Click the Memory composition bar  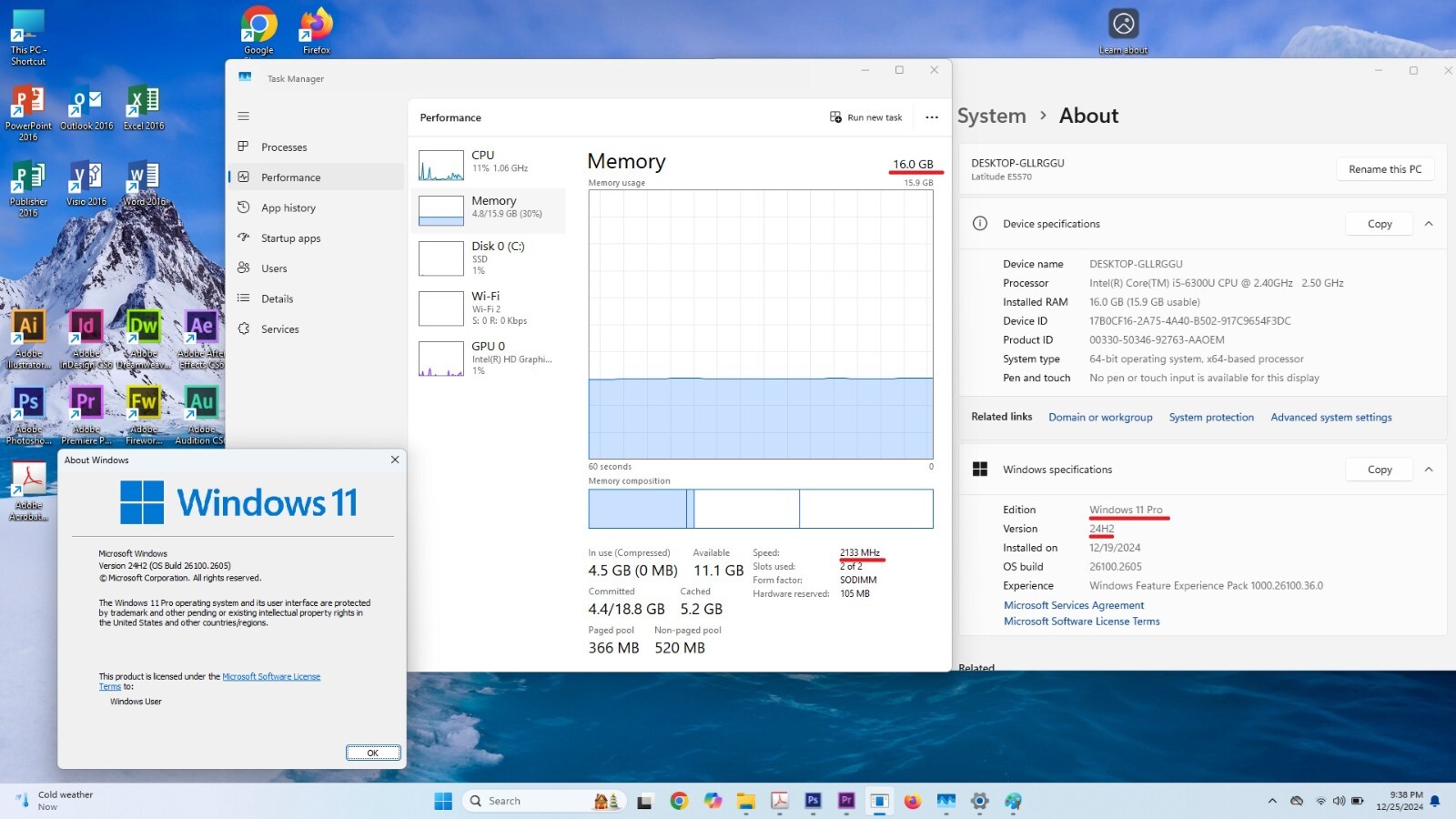click(761, 509)
